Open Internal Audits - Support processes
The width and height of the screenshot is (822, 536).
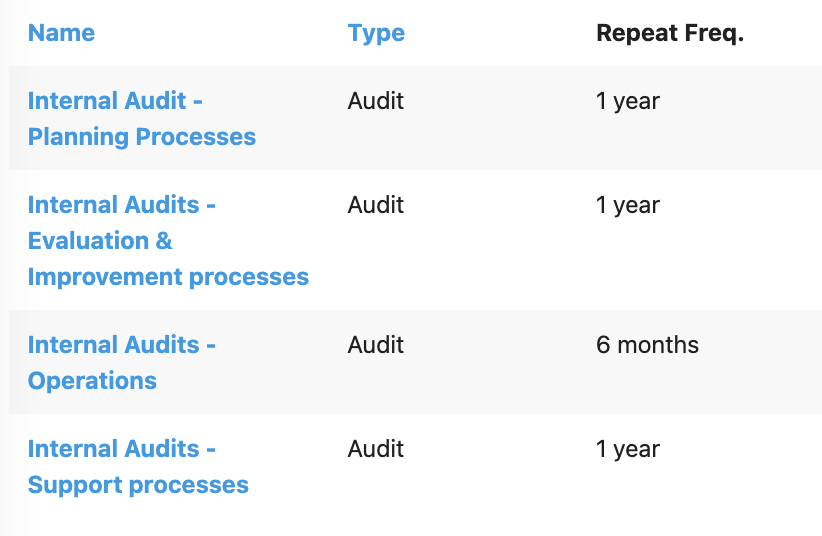click(x=138, y=467)
